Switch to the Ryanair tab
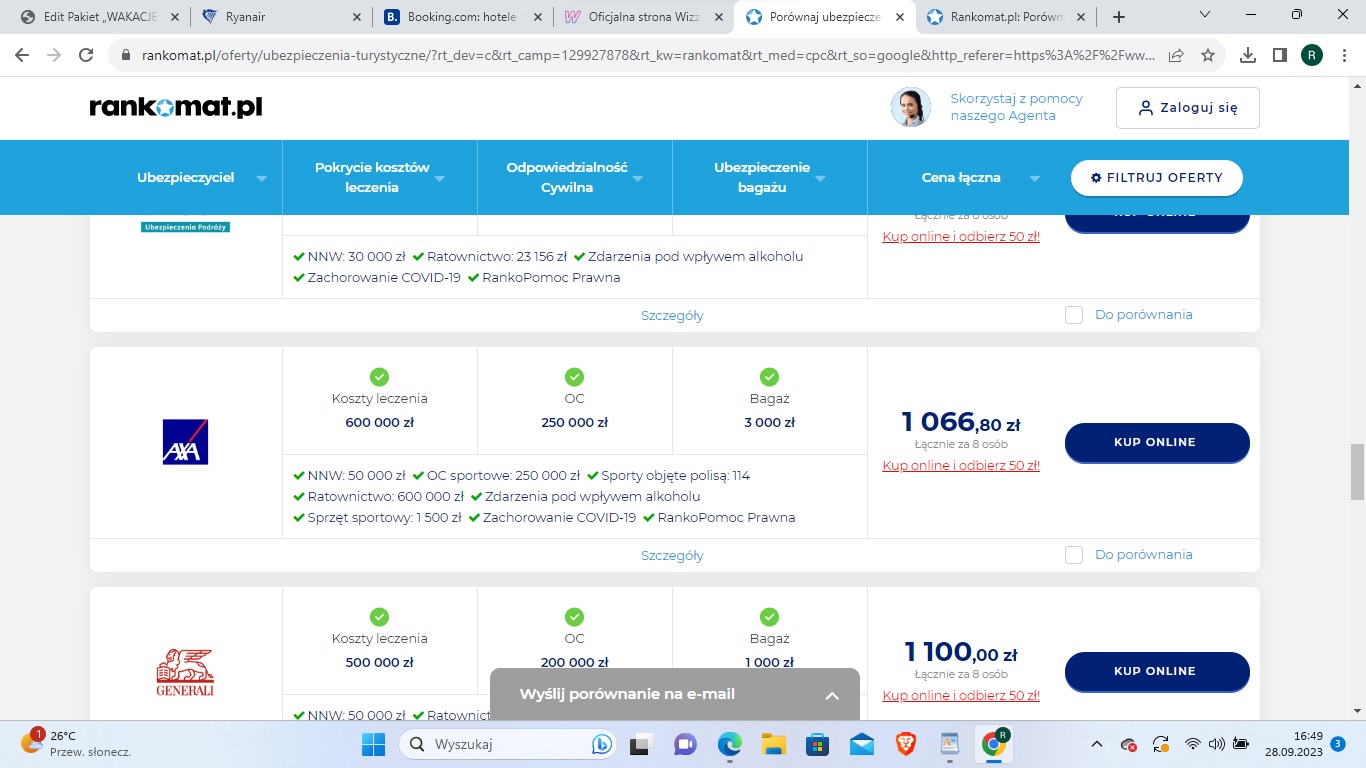The height and width of the screenshot is (768, 1366). point(280,17)
